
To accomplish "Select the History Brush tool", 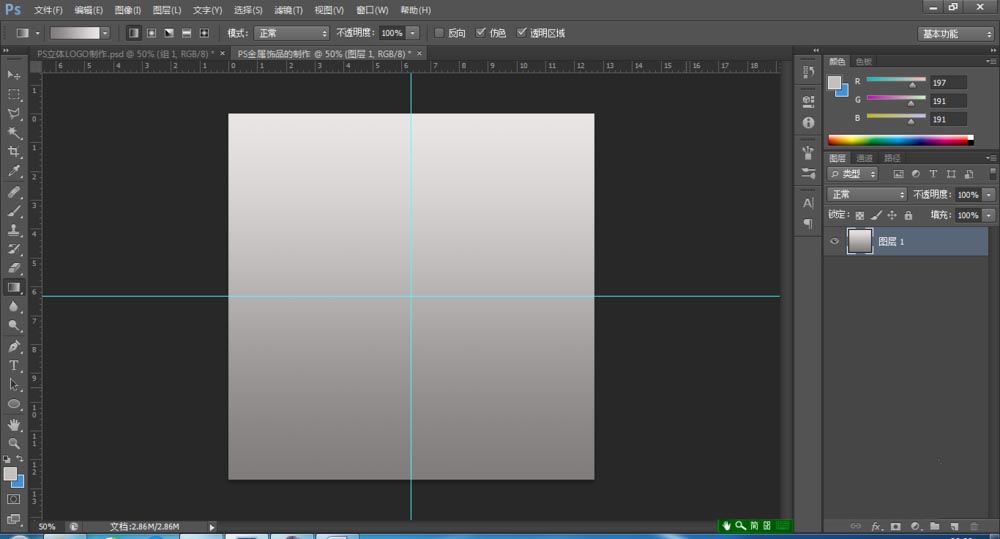I will click(13, 249).
